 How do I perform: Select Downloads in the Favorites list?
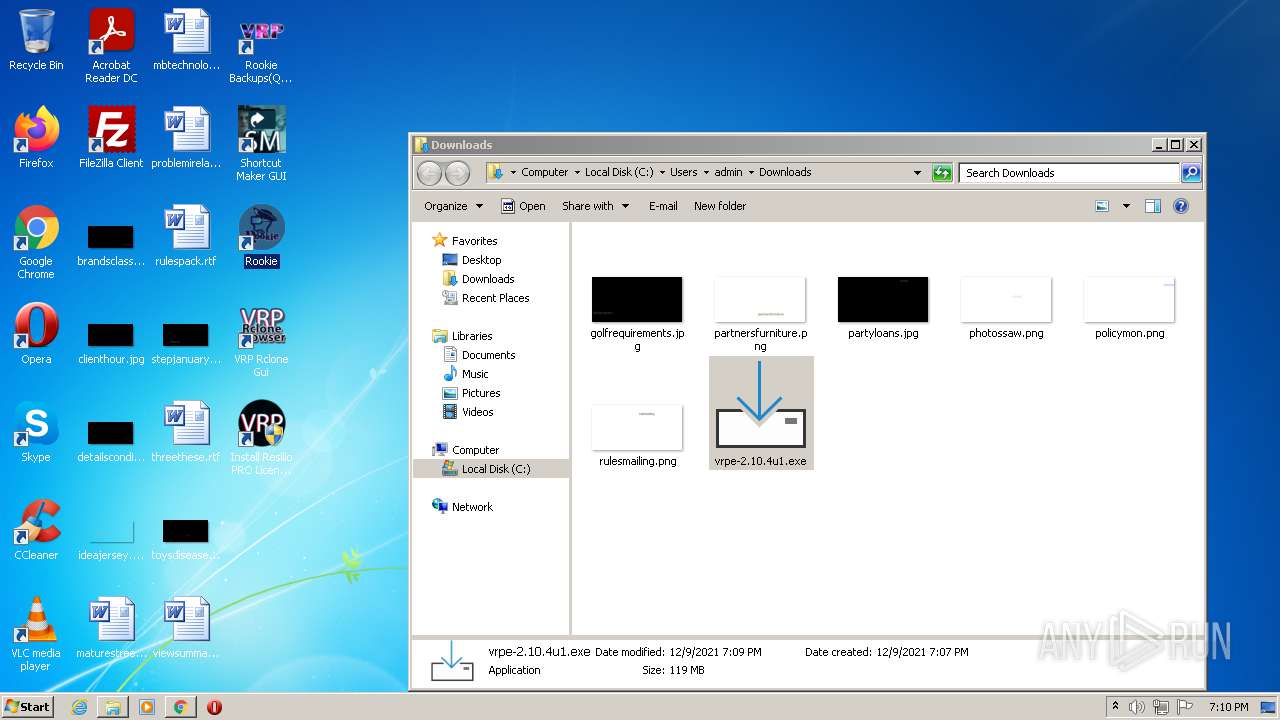(479, 279)
